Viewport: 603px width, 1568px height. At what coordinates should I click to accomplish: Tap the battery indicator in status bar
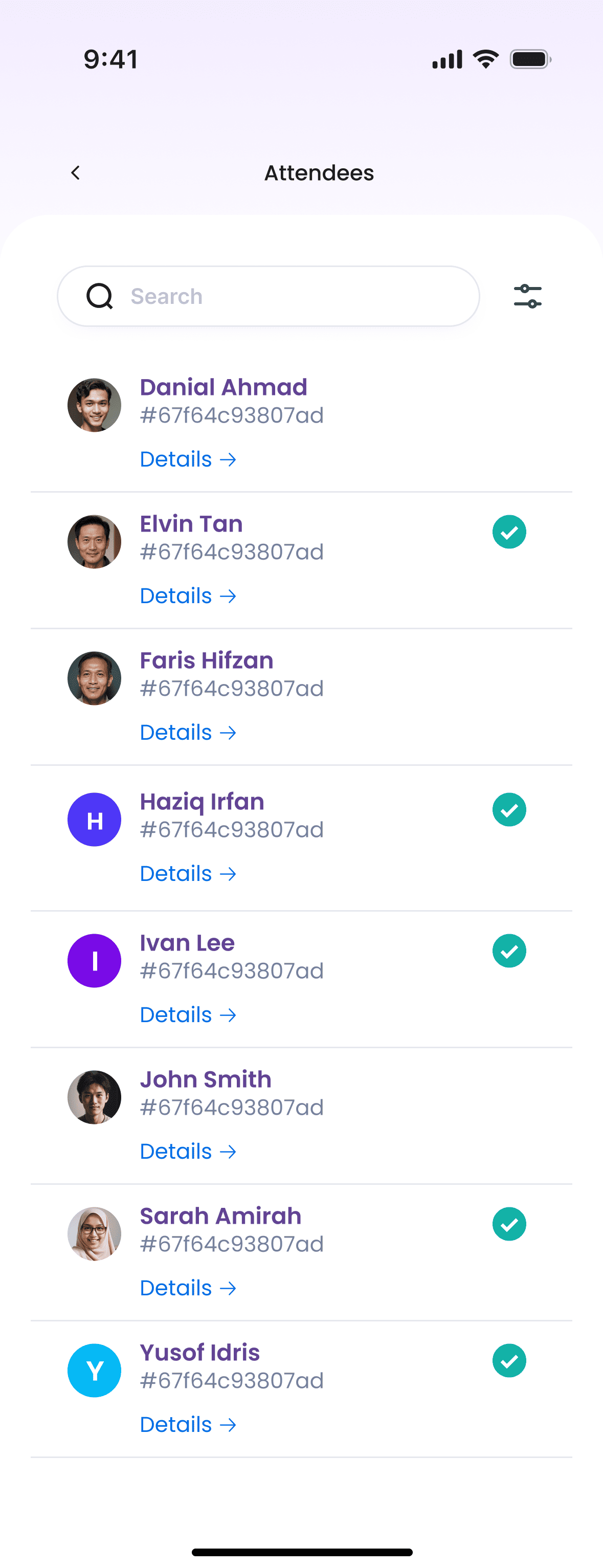tap(530, 59)
